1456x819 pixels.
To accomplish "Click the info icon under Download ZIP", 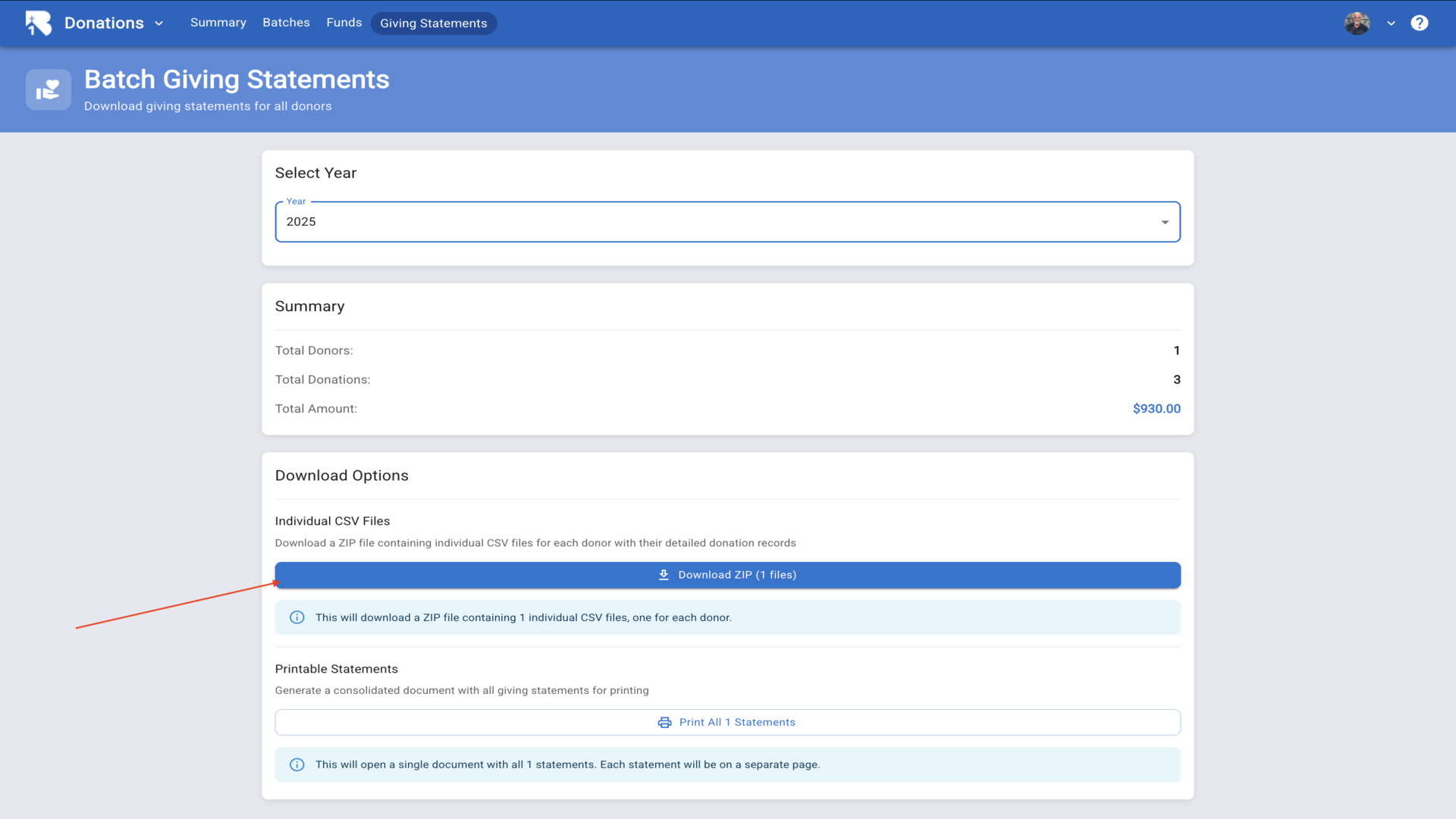I will pos(297,617).
